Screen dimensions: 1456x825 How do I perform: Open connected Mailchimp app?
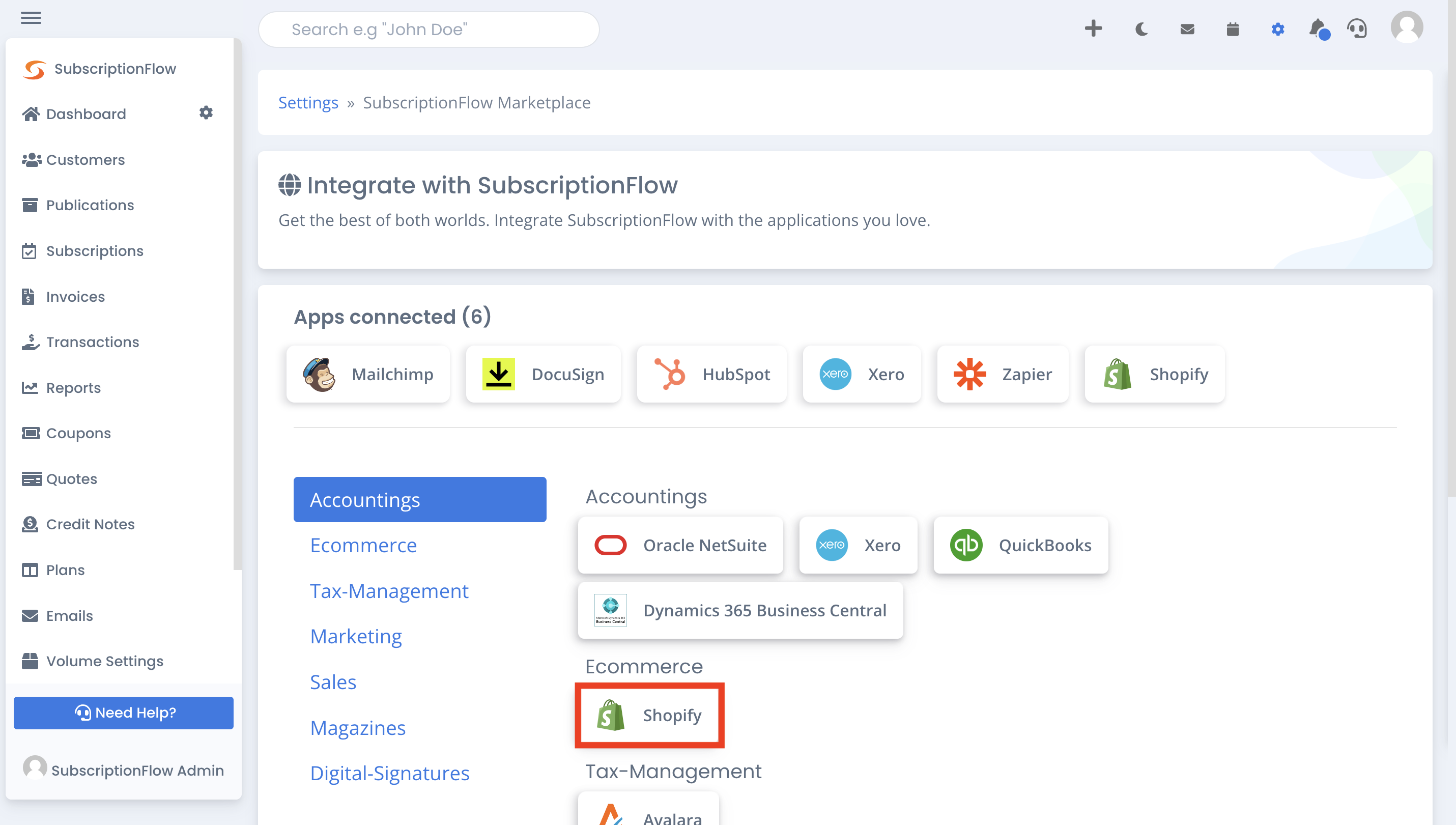(368, 375)
